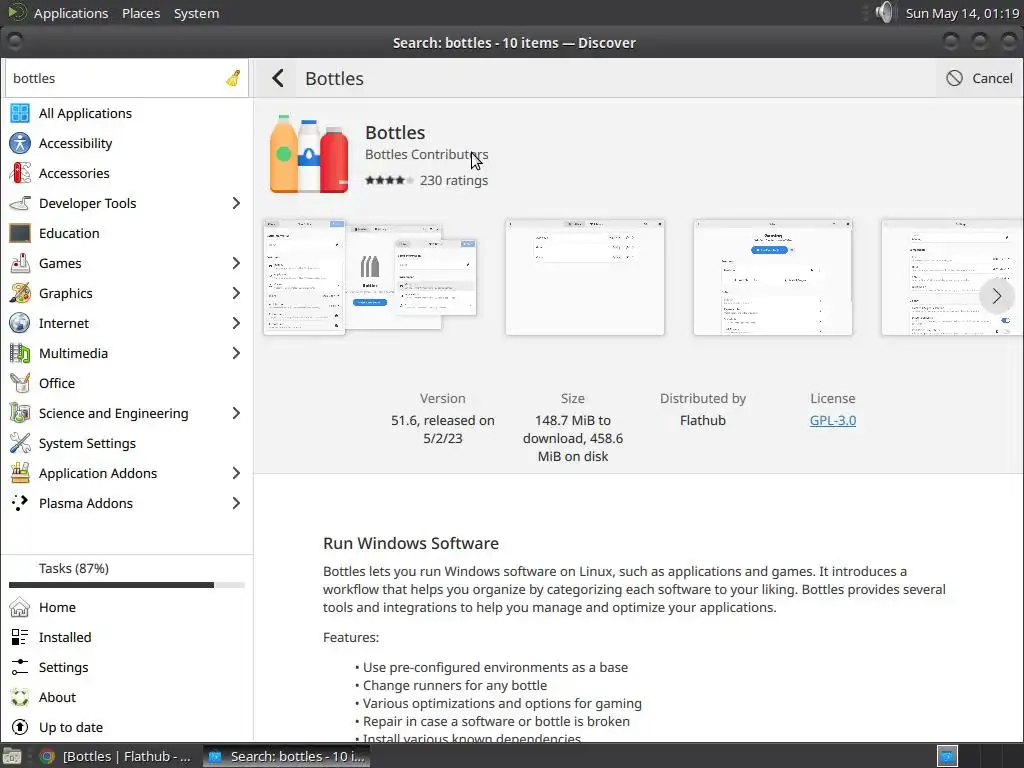This screenshot has height=768, width=1024.
Task: Click the System Settings tools icon
Action: coord(20,443)
